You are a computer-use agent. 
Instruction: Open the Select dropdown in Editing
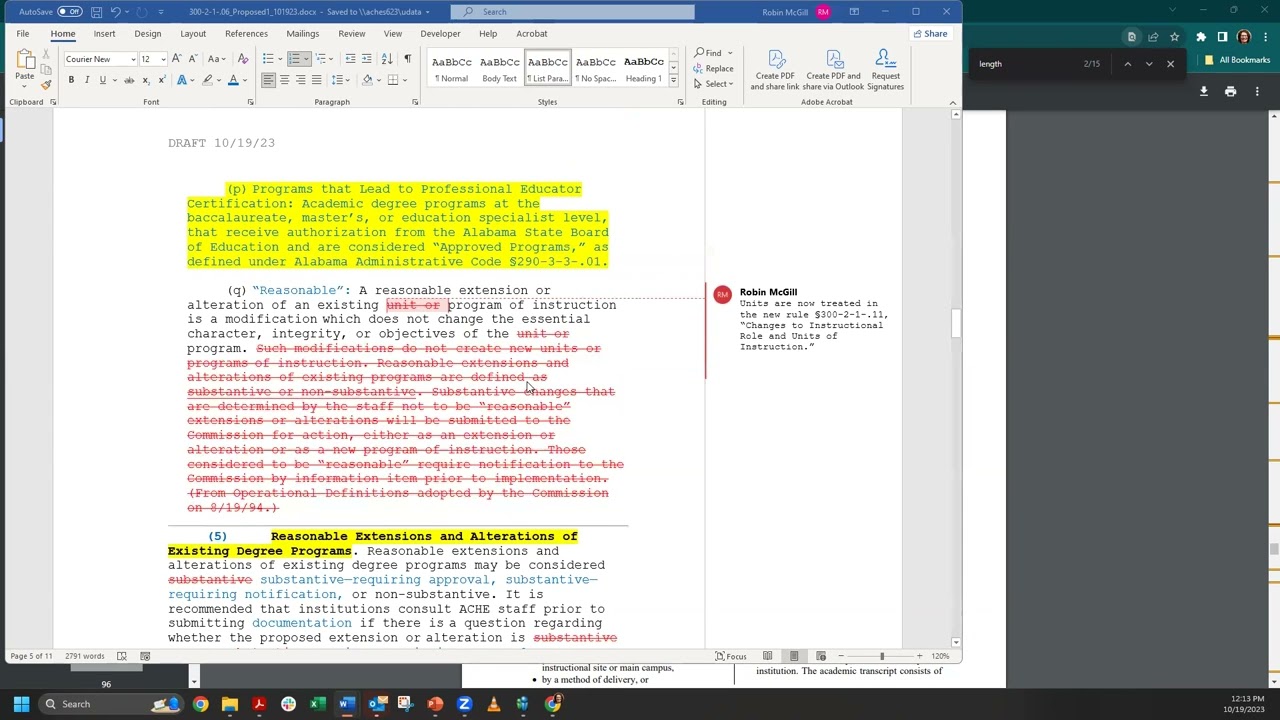pos(714,84)
